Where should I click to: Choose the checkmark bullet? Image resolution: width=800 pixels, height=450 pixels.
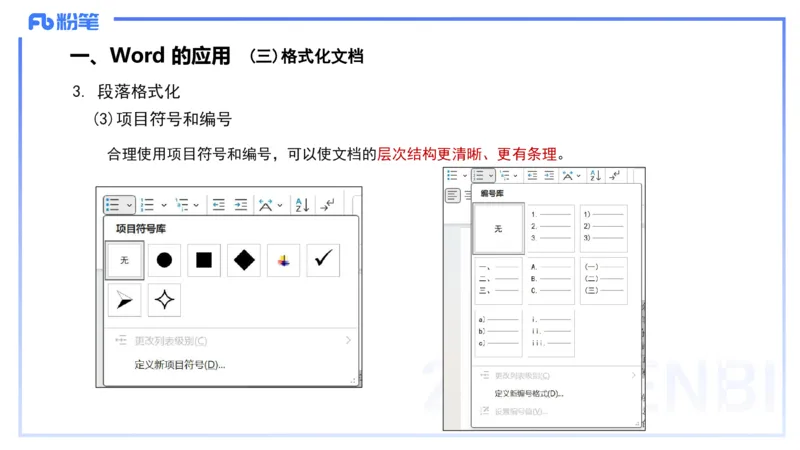click(323, 260)
